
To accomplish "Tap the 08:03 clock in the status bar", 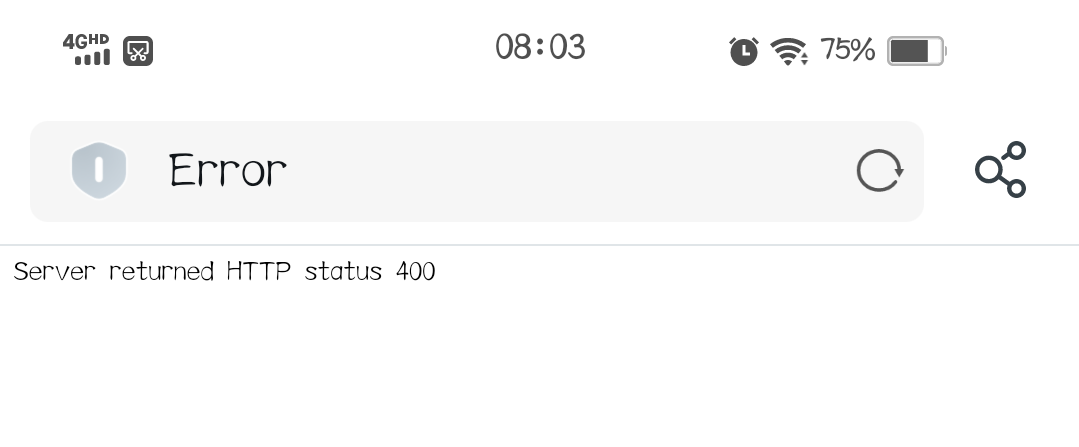I will (x=540, y=48).
